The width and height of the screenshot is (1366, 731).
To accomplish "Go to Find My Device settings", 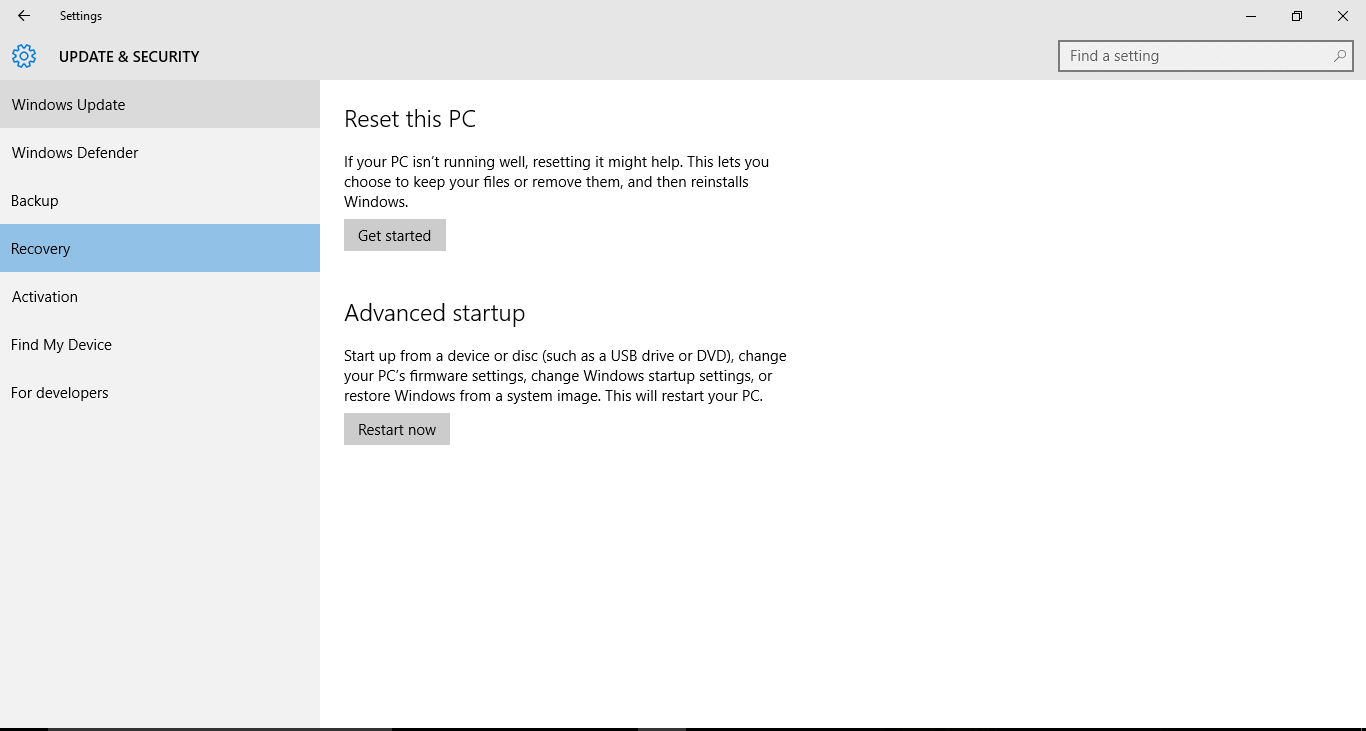I will [61, 344].
